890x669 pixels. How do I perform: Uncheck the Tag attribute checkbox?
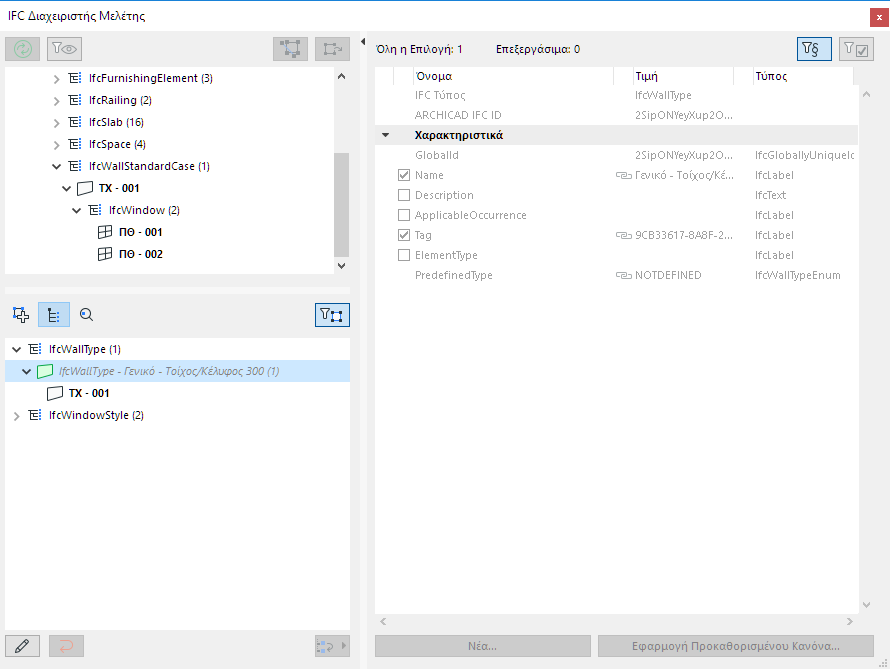click(x=404, y=235)
